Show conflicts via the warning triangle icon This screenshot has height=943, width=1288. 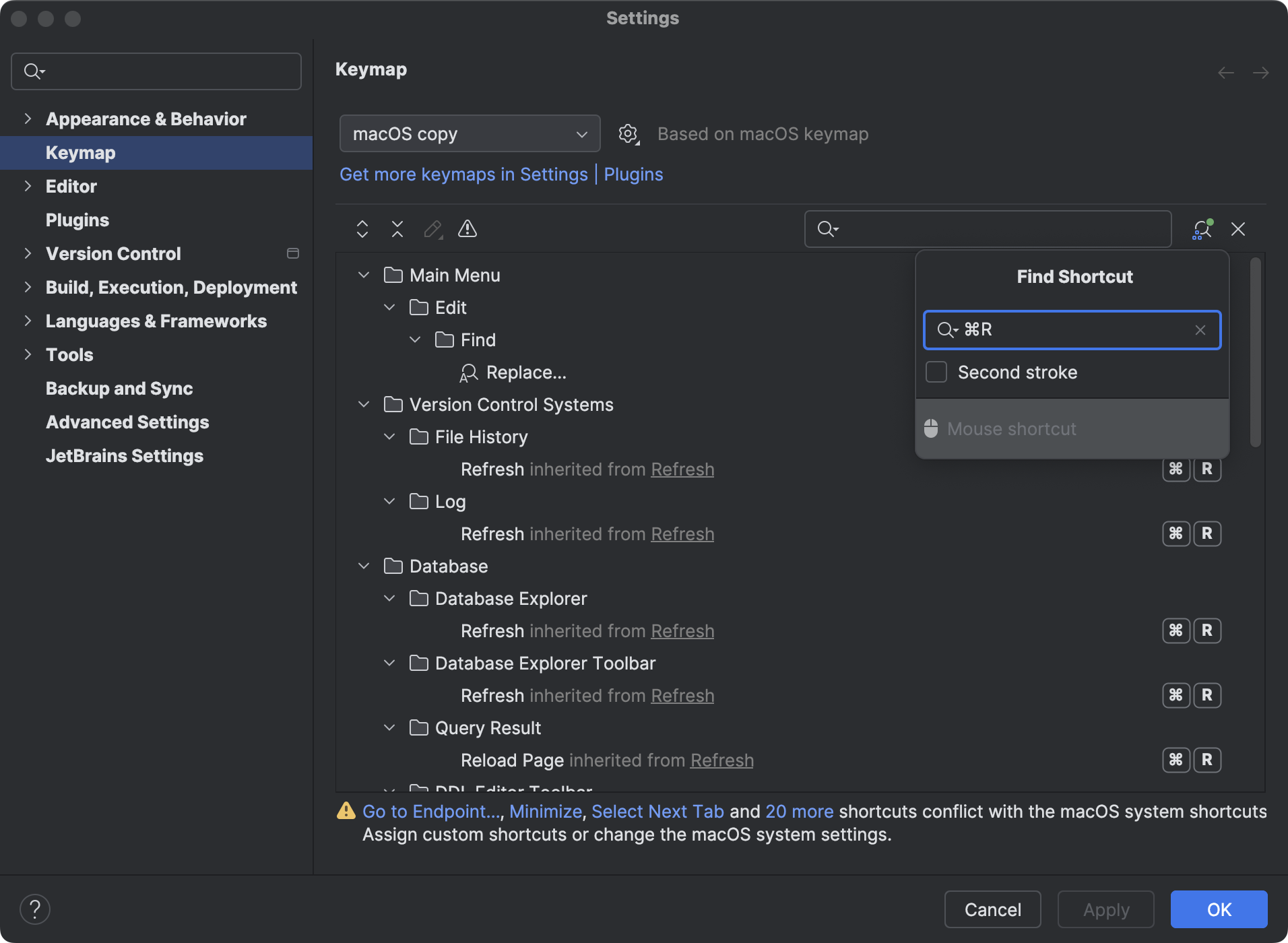coord(467,229)
